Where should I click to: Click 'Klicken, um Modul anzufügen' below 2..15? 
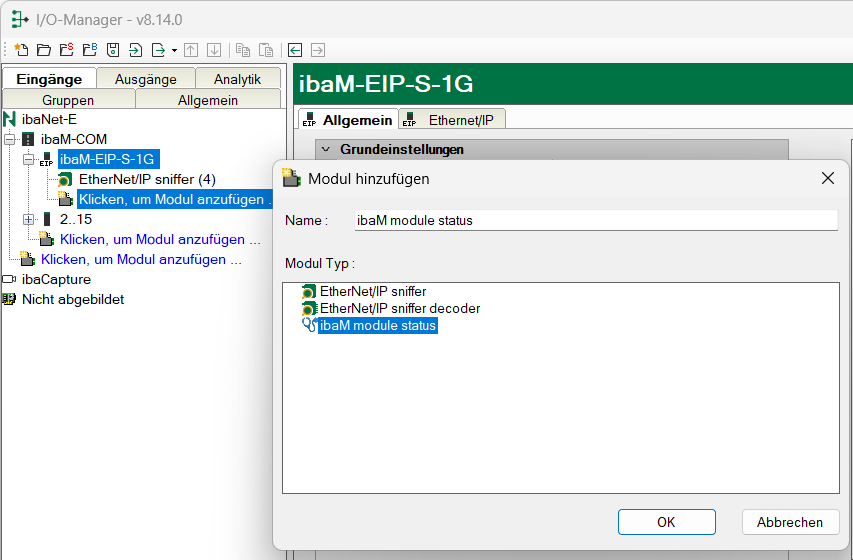(160, 239)
